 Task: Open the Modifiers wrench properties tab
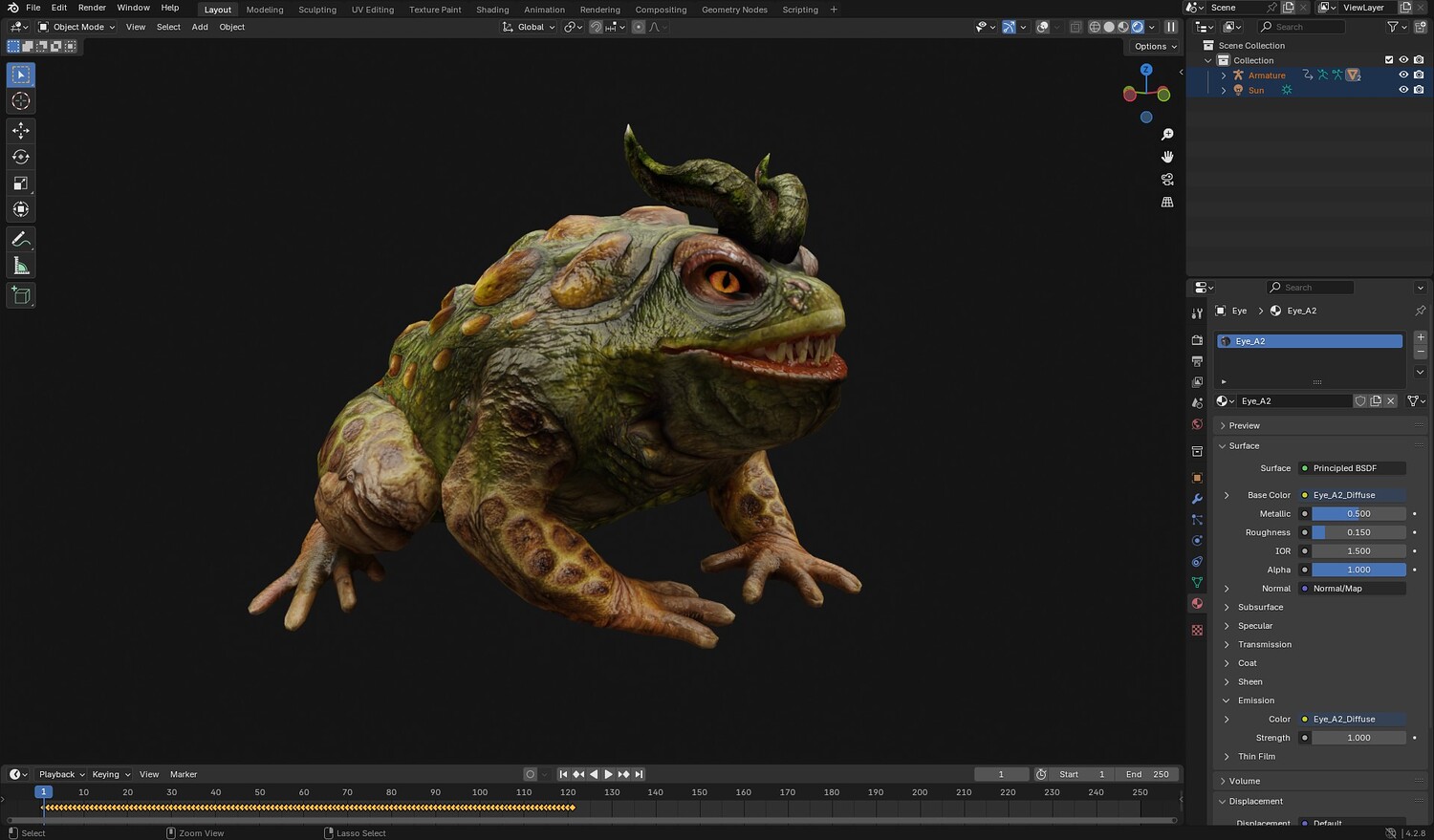point(1197,499)
